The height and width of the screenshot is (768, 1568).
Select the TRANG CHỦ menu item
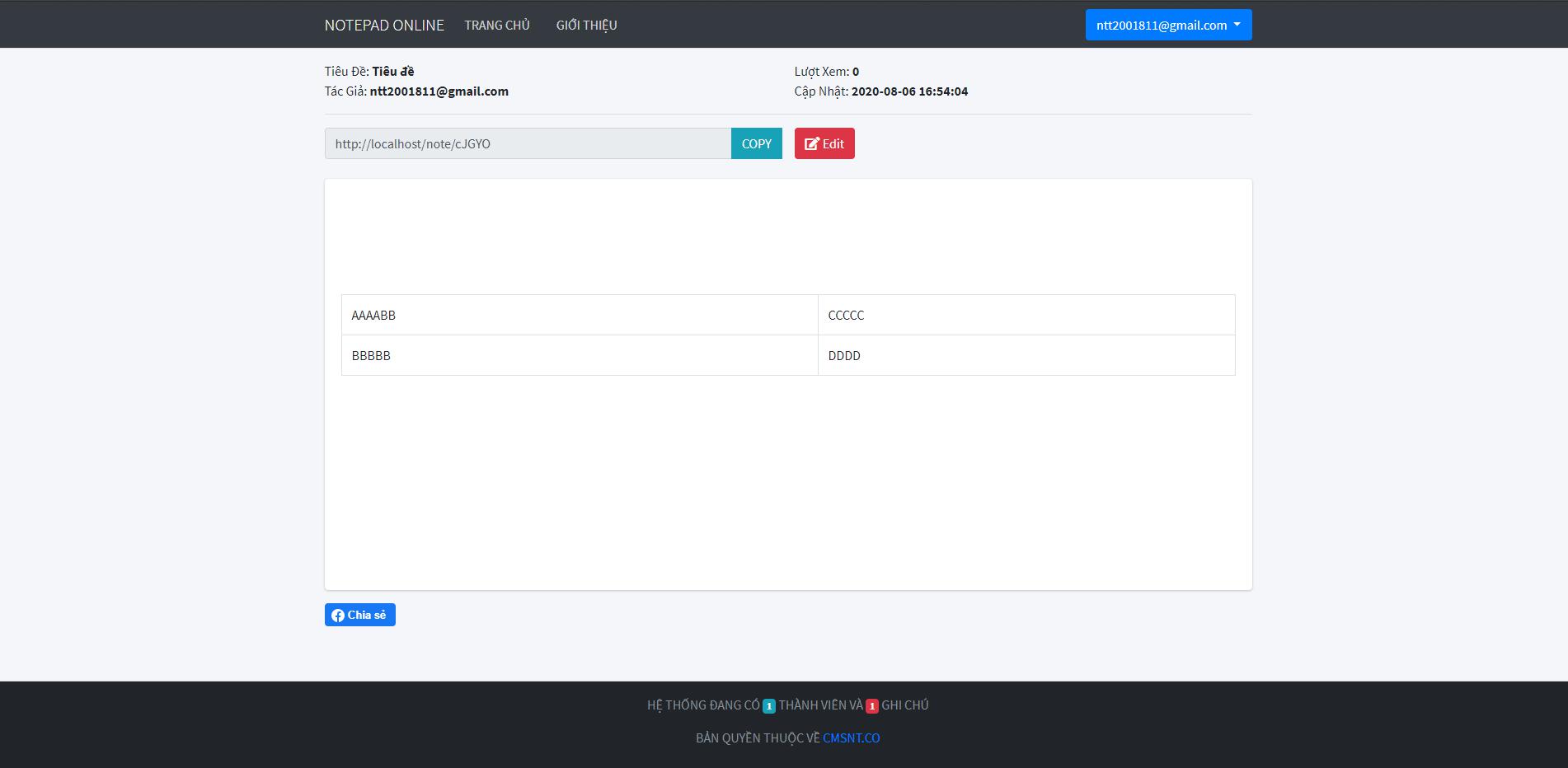click(x=496, y=25)
